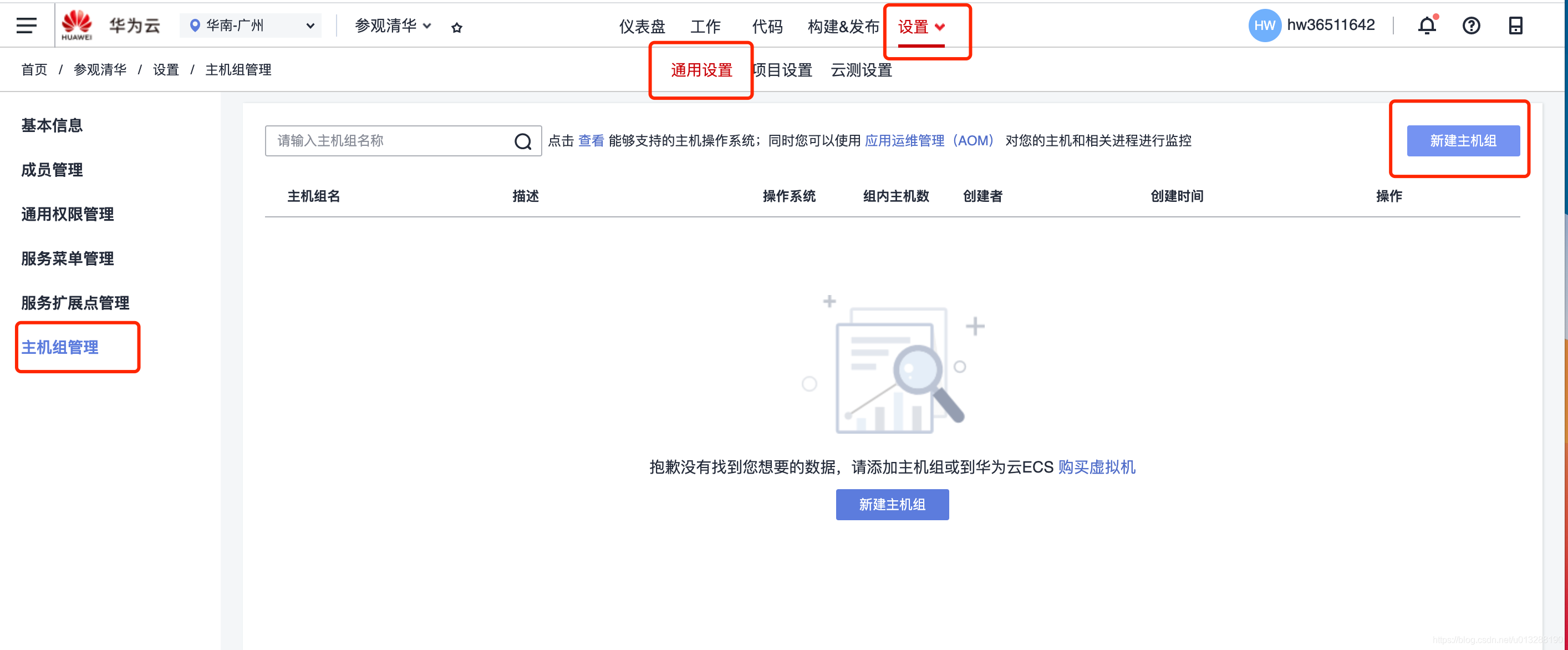The image size is (1568, 650).
Task: Focus the host group name search field
Action: 390,140
